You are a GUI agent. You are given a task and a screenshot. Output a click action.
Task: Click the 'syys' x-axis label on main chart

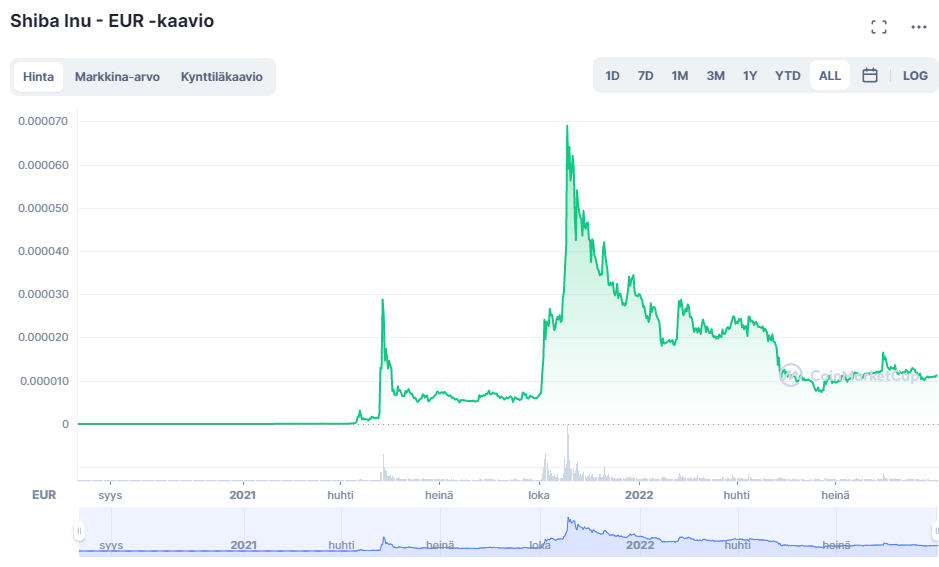pyautogui.click(x=111, y=495)
